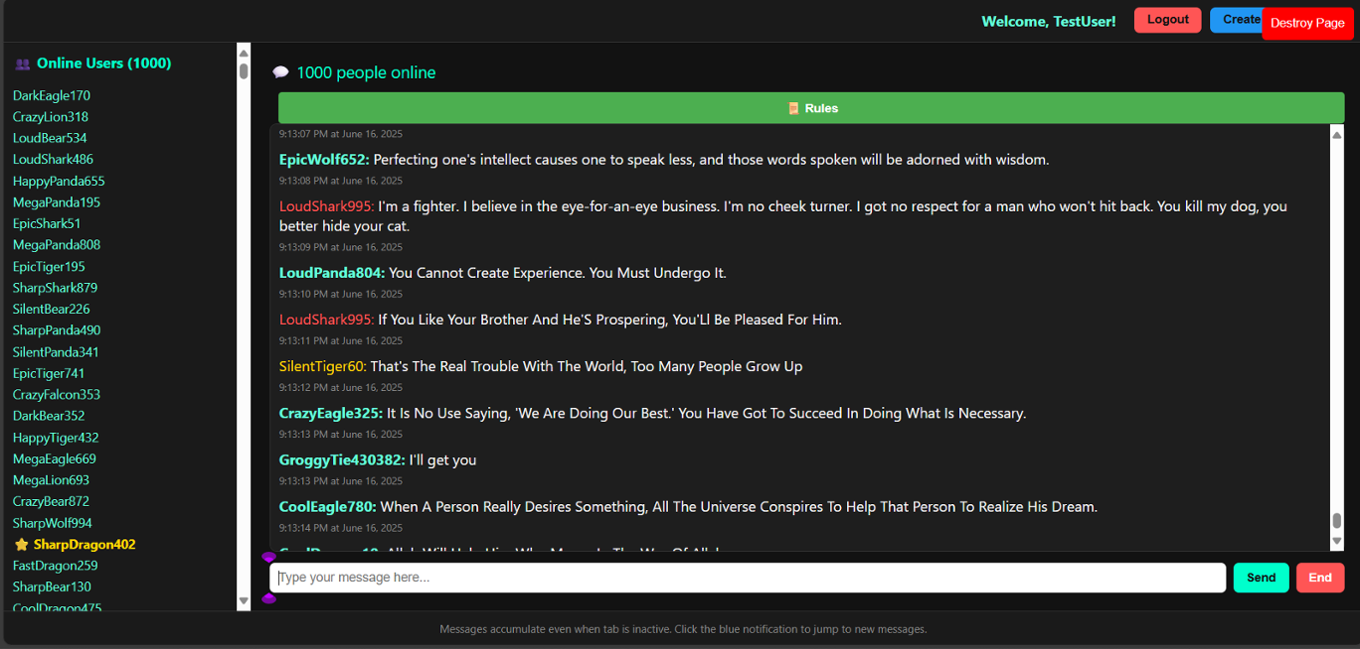Logout of the TestUser account
1360x649 pixels.
pyautogui.click(x=1167, y=19)
